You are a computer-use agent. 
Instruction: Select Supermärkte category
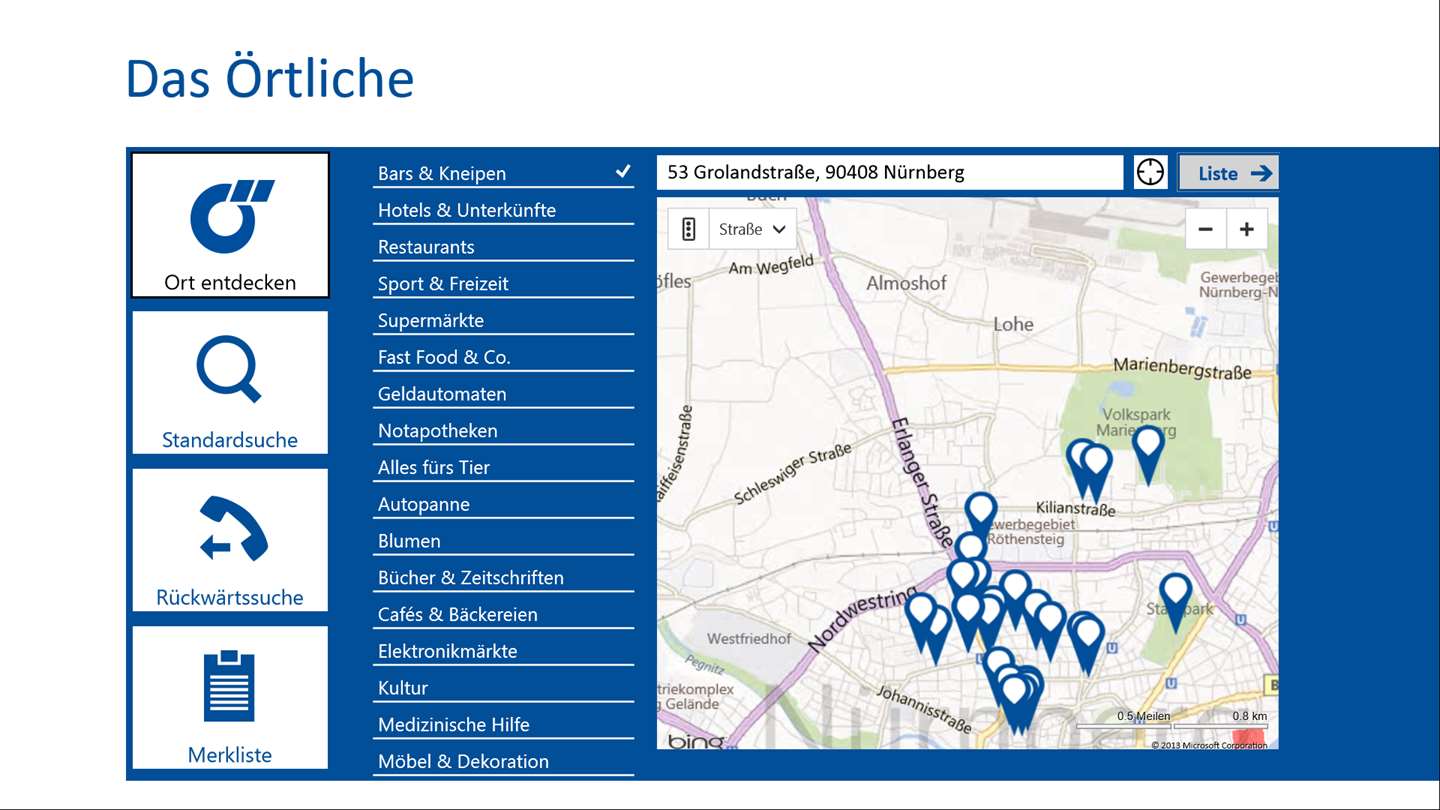click(504, 320)
